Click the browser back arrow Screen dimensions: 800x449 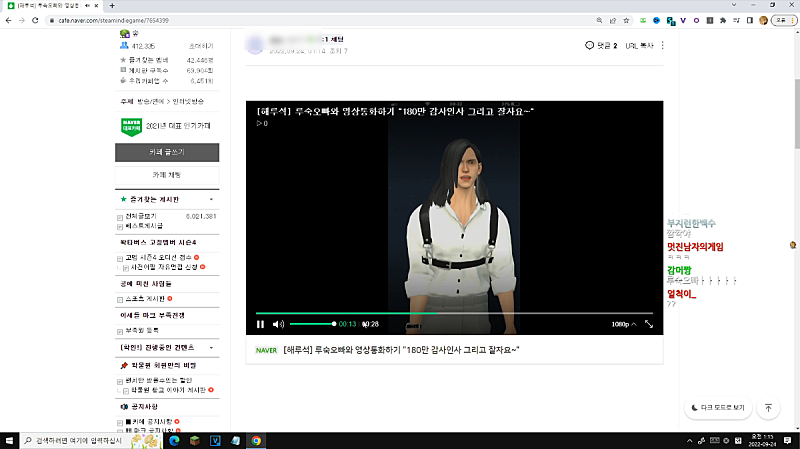(8, 20)
